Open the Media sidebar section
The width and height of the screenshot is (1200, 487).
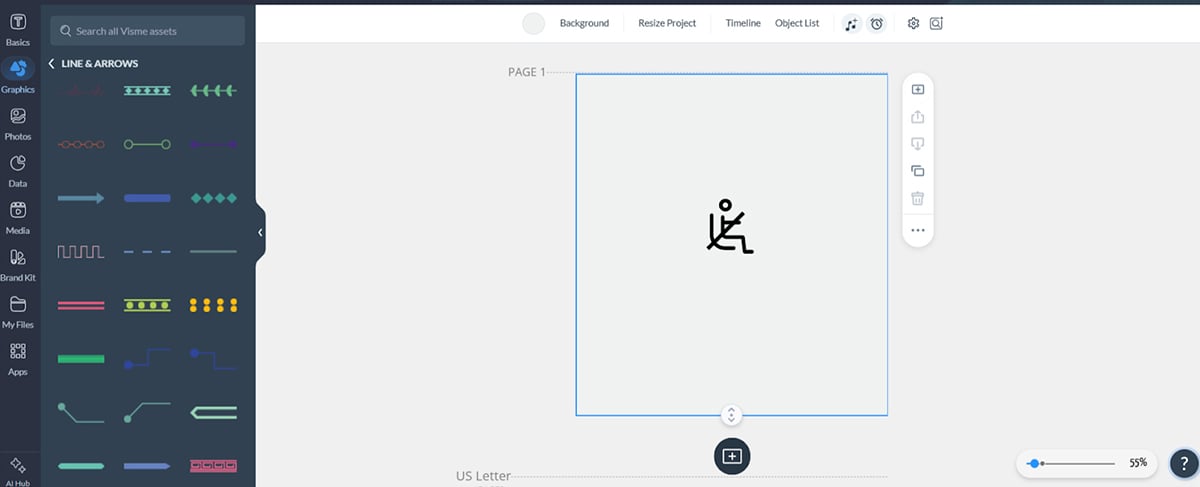pos(18,216)
